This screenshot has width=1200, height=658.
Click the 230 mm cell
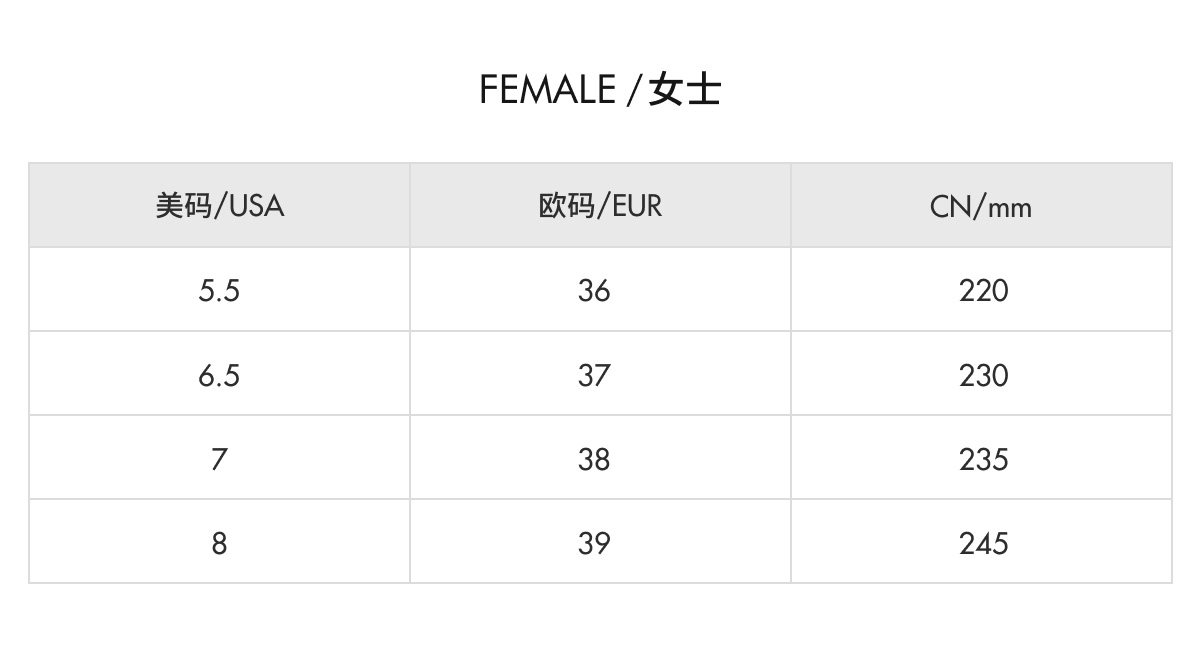tap(984, 376)
